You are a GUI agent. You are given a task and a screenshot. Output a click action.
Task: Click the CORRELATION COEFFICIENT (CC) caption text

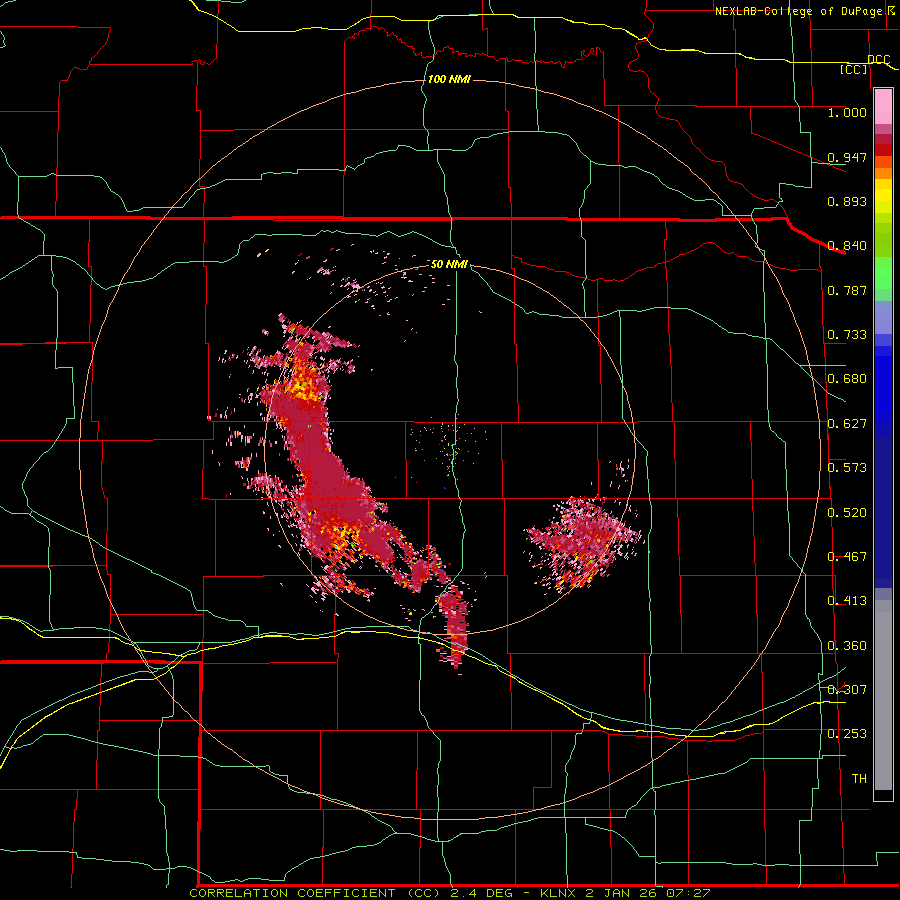(x=316, y=893)
